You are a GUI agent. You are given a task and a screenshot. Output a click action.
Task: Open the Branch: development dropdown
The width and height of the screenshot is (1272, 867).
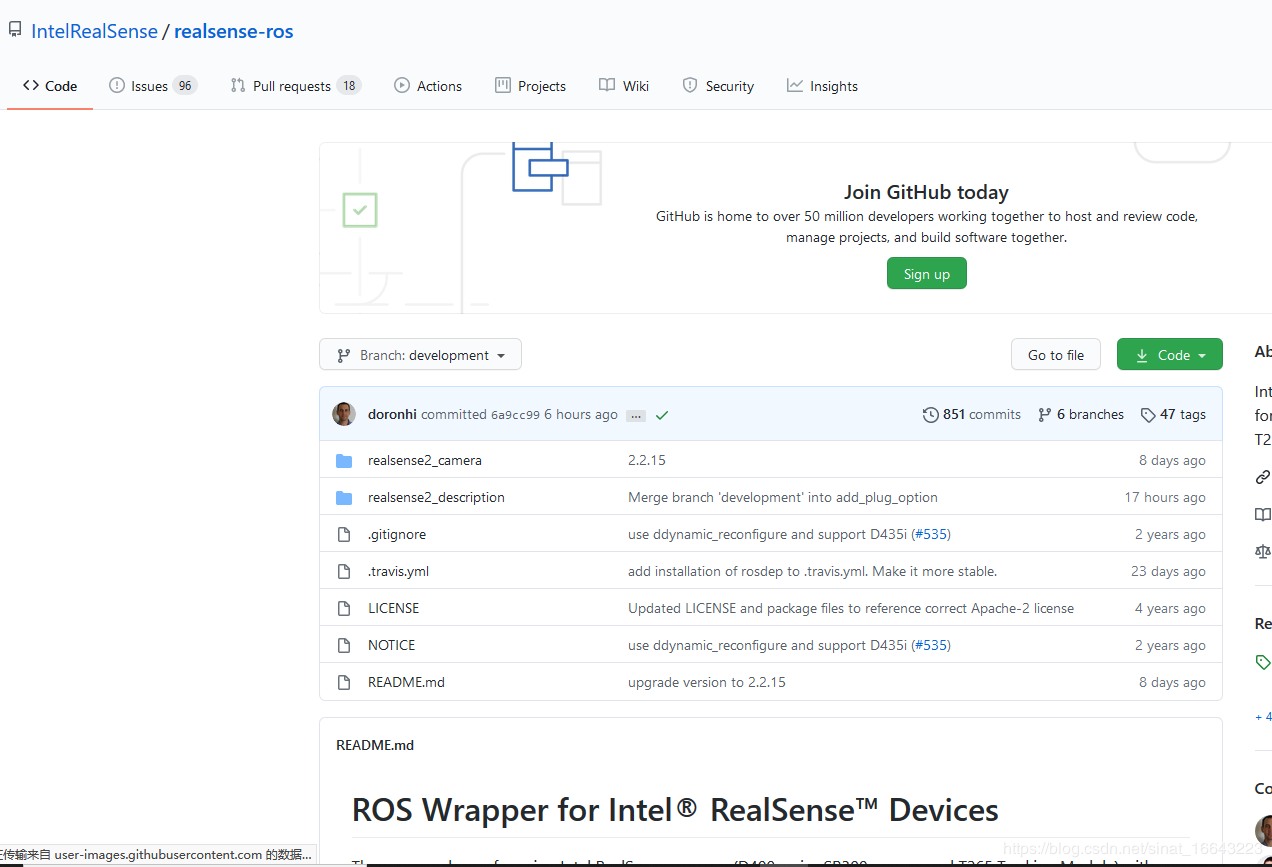coord(420,354)
